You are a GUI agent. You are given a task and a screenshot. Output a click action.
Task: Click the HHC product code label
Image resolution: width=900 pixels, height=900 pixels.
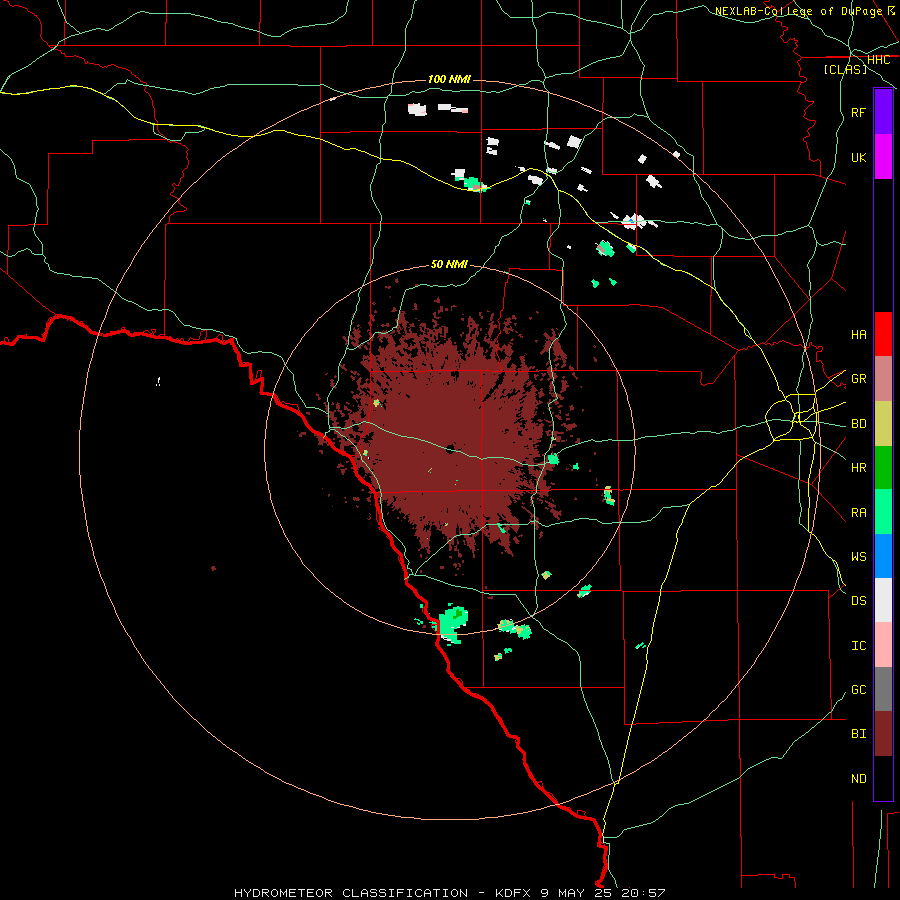[878, 60]
